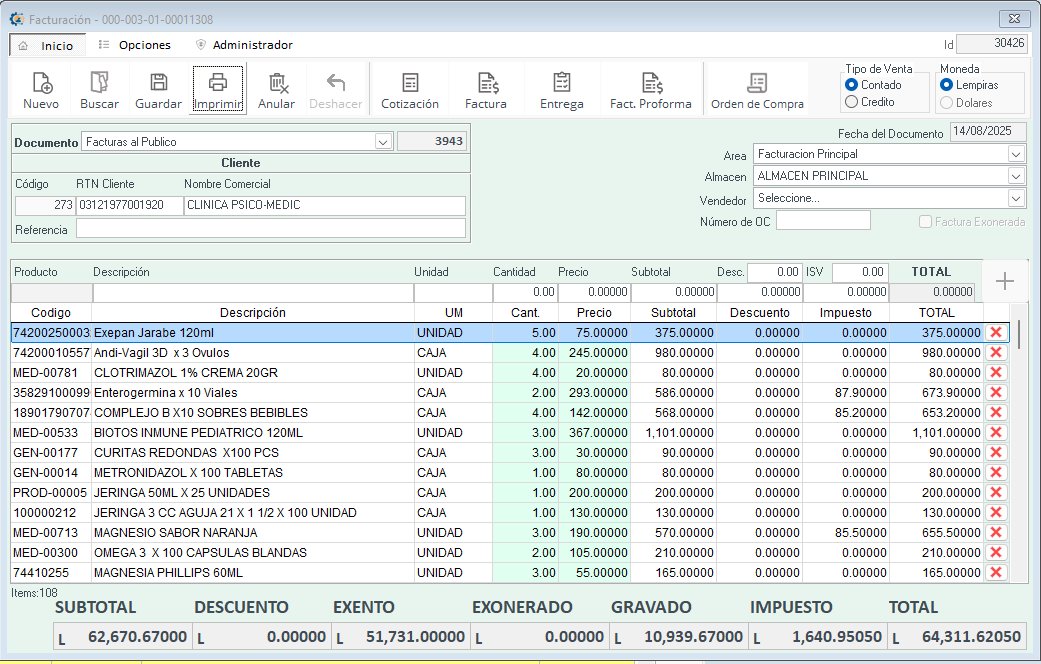Image resolution: width=1041 pixels, height=664 pixels.
Task: Expand the Documento dropdown list
Action: (x=383, y=142)
